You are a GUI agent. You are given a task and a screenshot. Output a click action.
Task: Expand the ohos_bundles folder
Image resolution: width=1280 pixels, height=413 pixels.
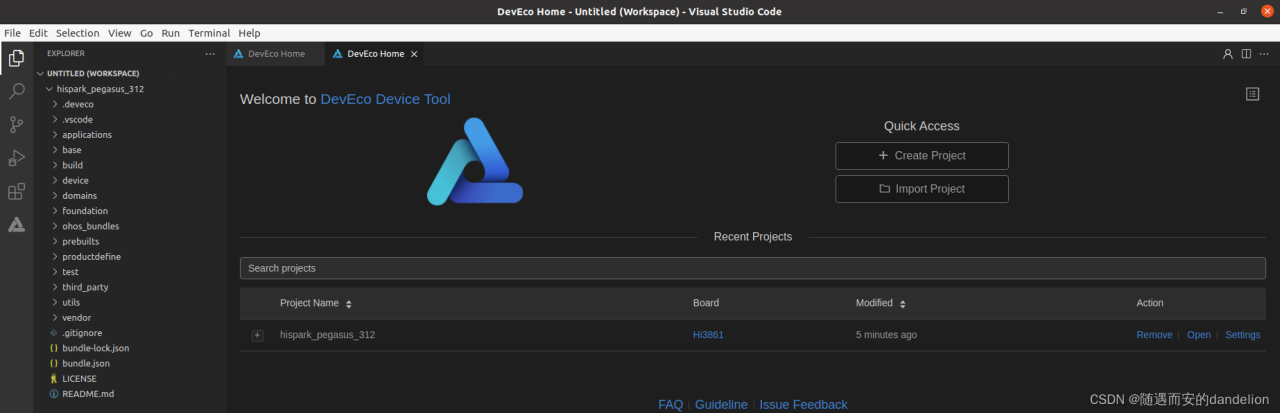pyautogui.click(x=90, y=226)
